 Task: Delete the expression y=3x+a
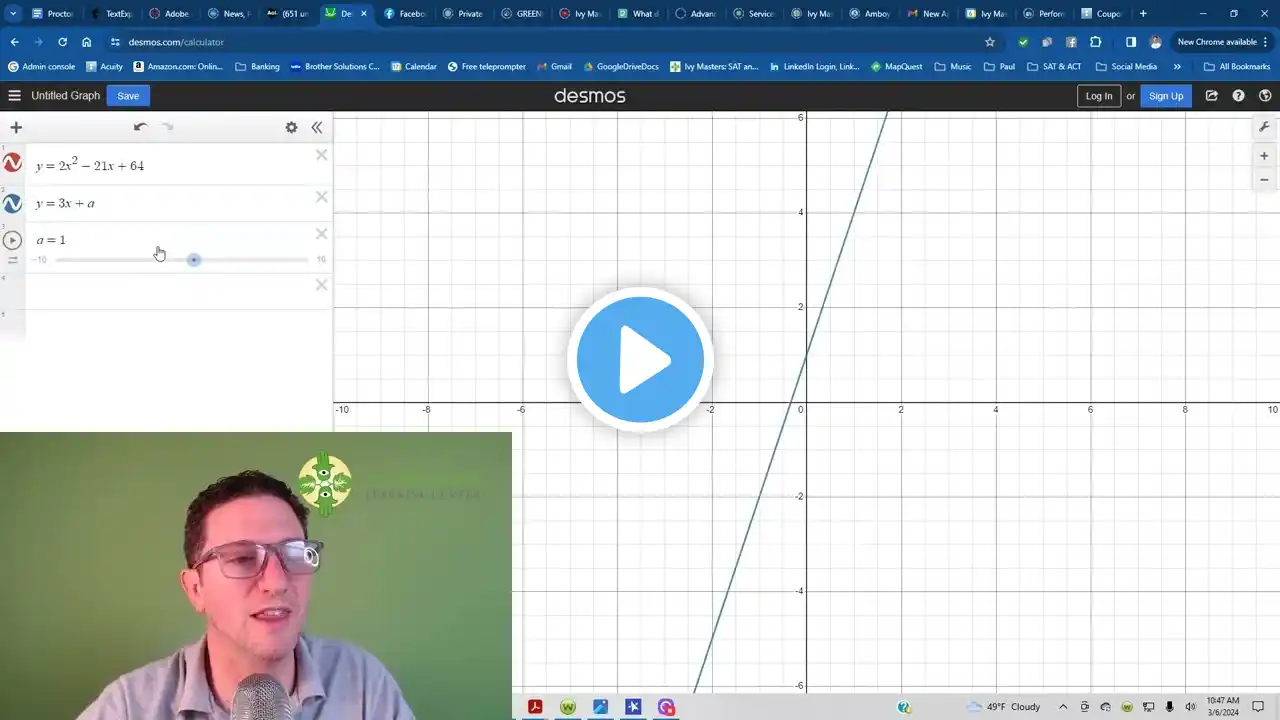(x=321, y=197)
